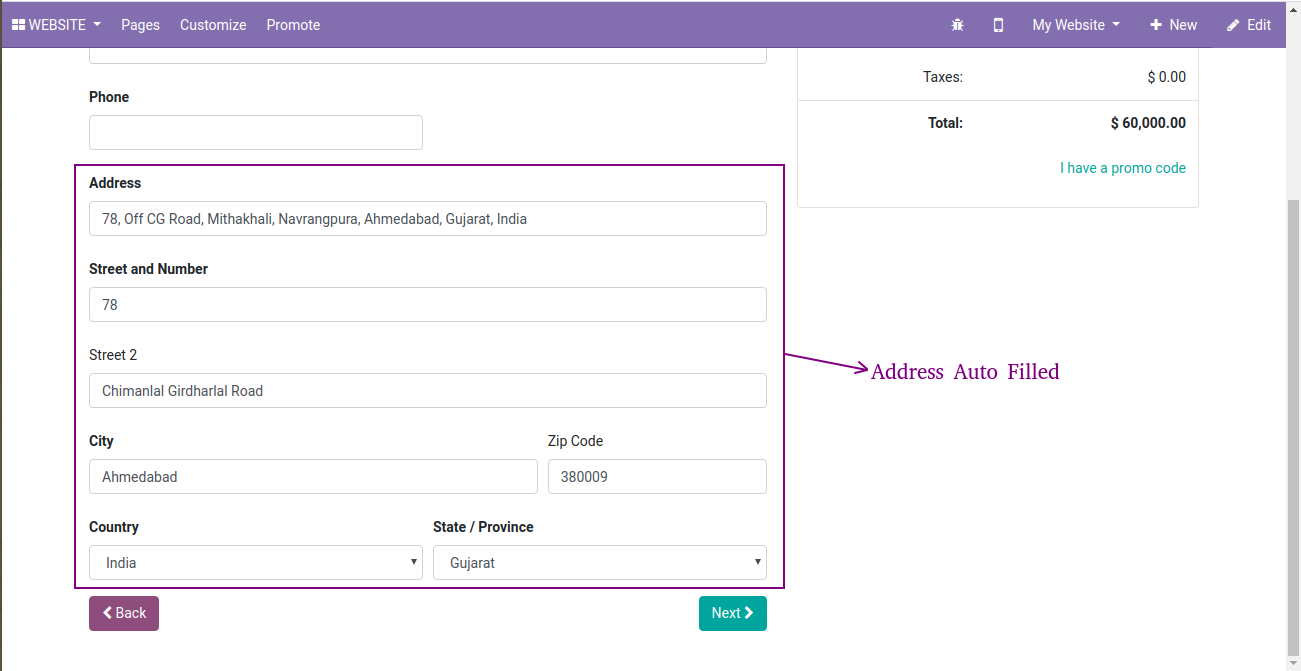Click the Taxes amount $ 0.00

click(x=1167, y=77)
